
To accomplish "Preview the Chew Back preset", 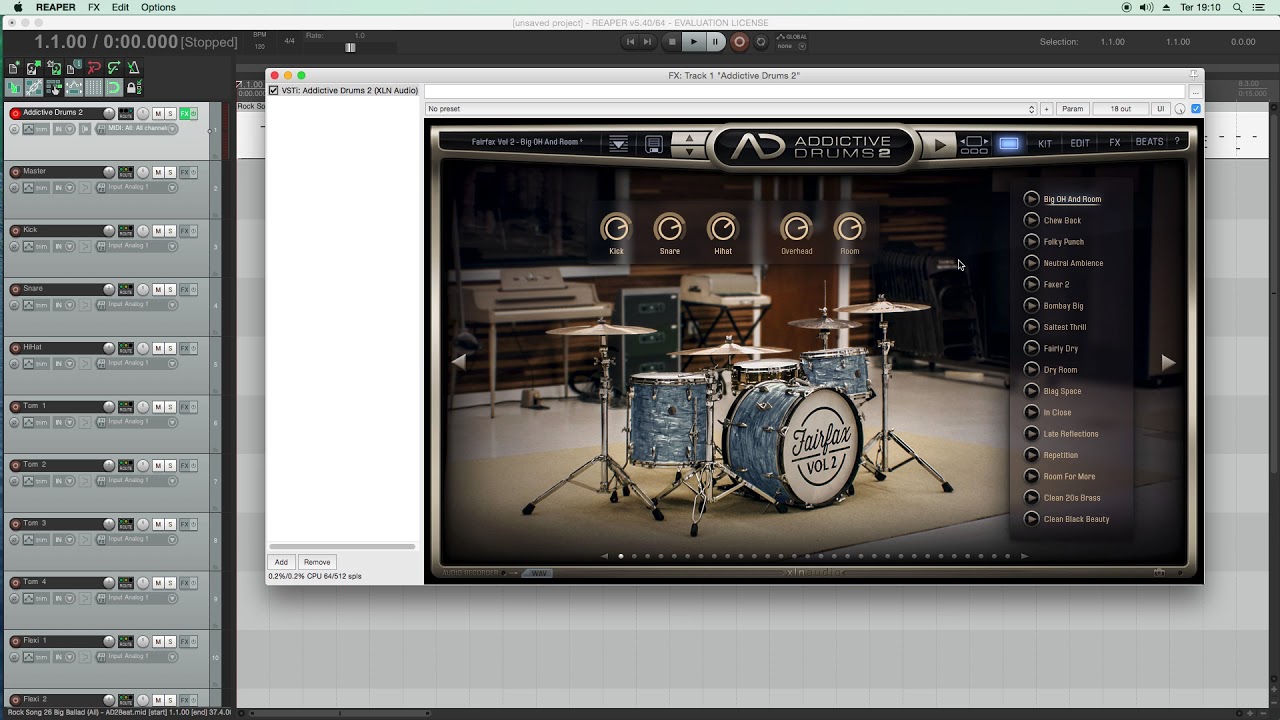I will click(x=1032, y=220).
